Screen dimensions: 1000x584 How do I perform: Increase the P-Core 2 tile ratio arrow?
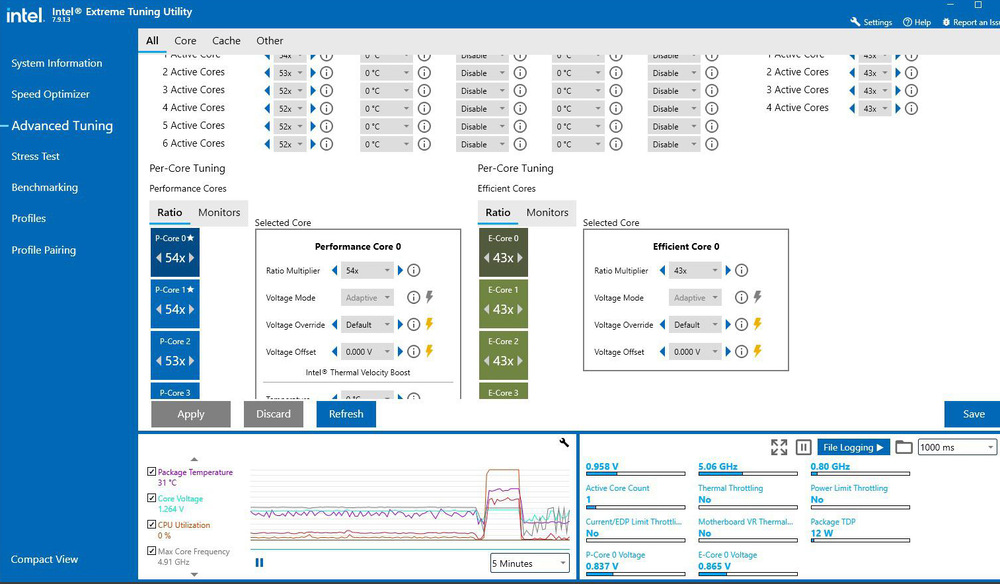click(191, 361)
